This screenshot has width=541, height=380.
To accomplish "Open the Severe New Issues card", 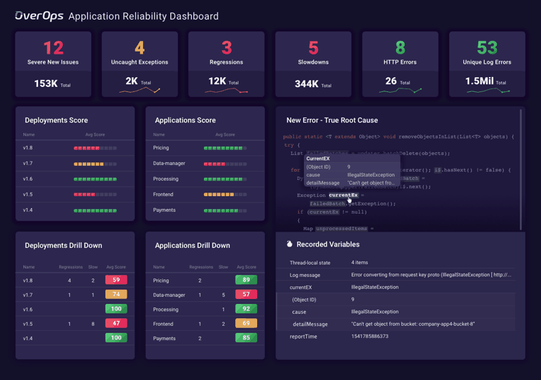I will coord(53,64).
